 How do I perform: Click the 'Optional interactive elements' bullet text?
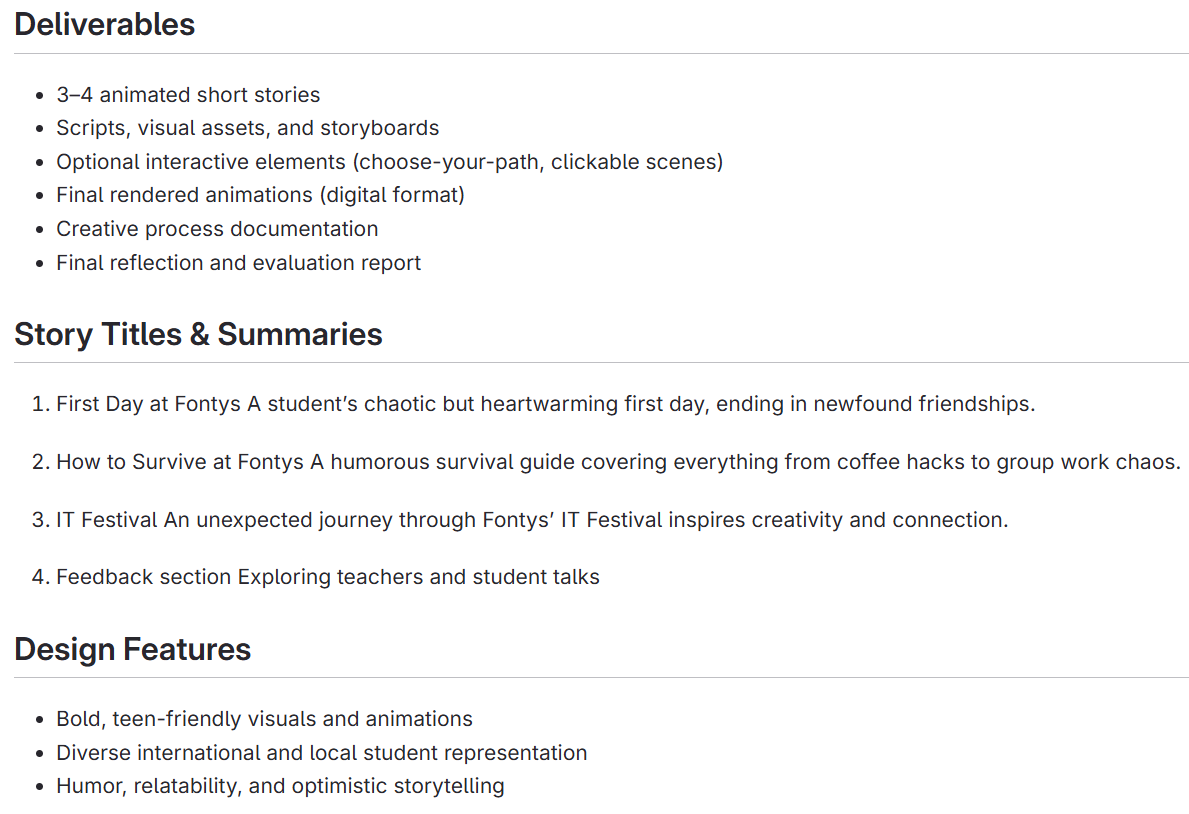click(x=203, y=162)
